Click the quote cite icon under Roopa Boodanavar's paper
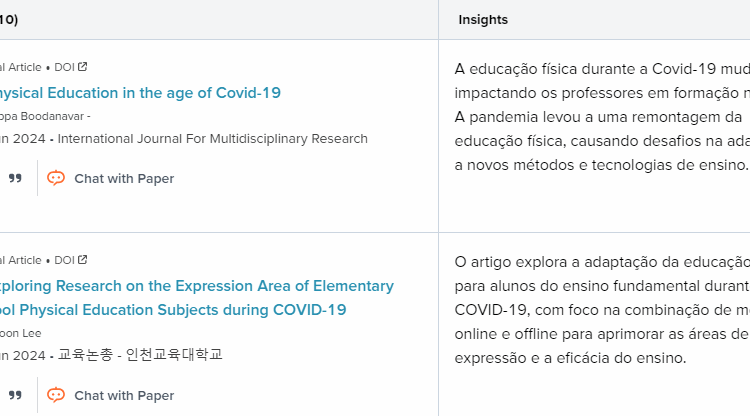 [x=15, y=179]
